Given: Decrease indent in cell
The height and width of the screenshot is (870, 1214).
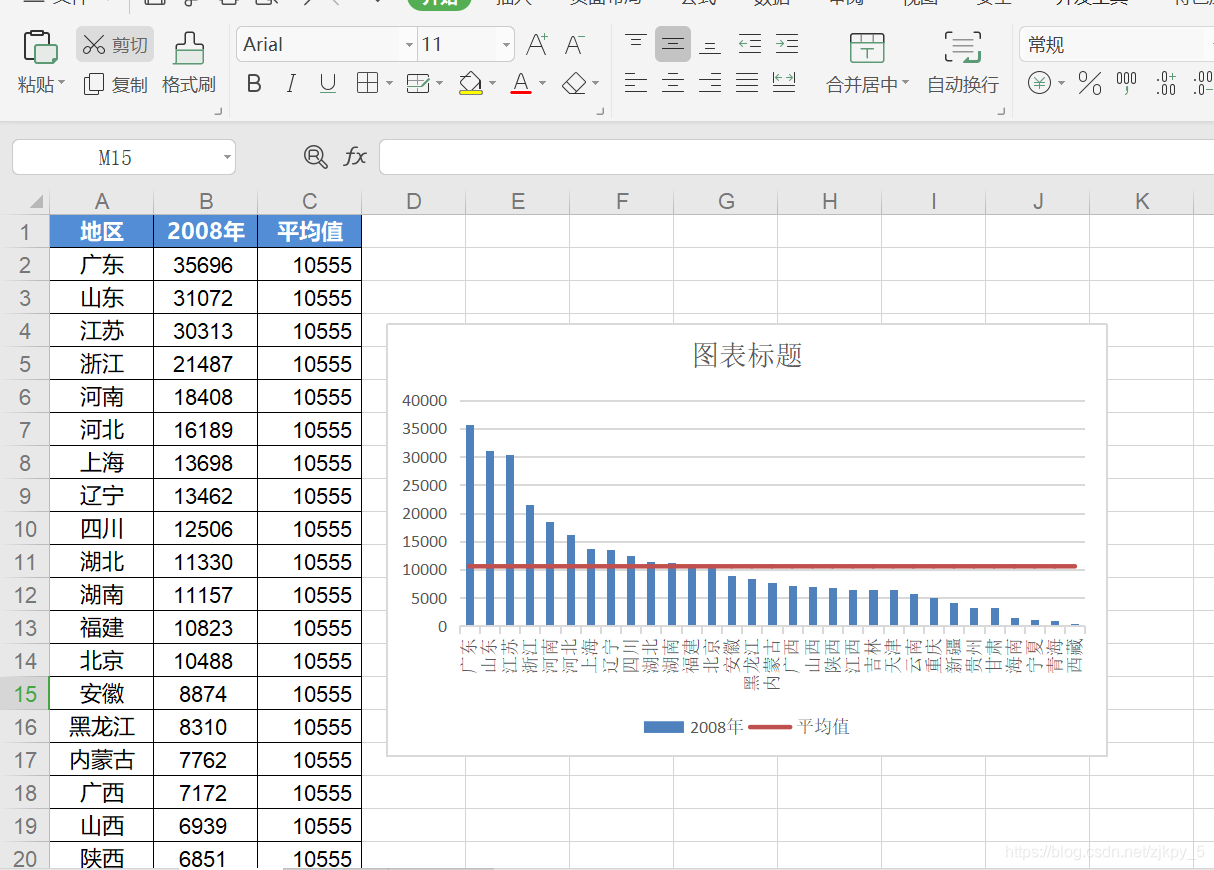Looking at the screenshot, I should 750,44.
